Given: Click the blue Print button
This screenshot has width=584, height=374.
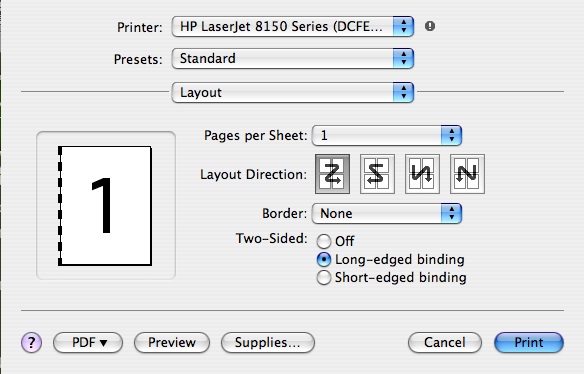Looking at the screenshot, I should pos(529,342).
